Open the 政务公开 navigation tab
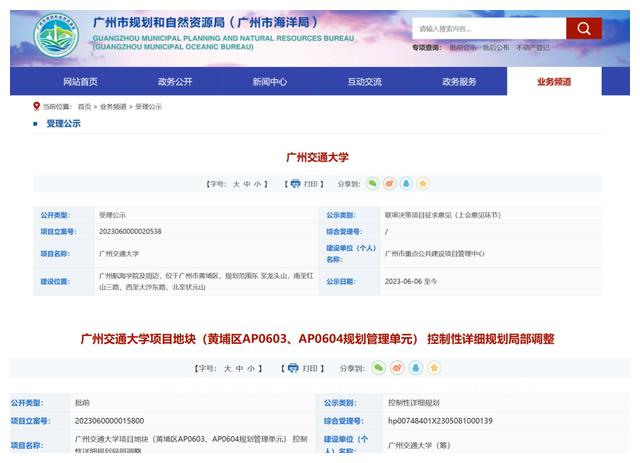640x463 pixels. click(x=175, y=82)
